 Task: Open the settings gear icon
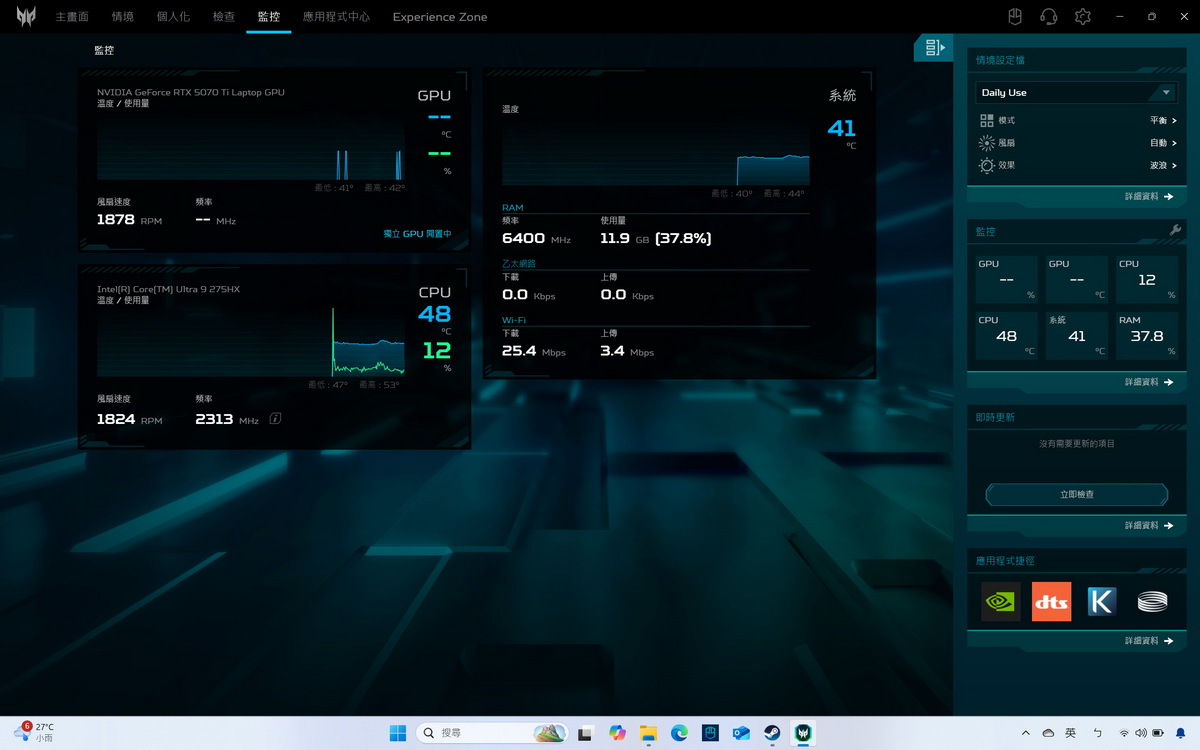[1082, 17]
